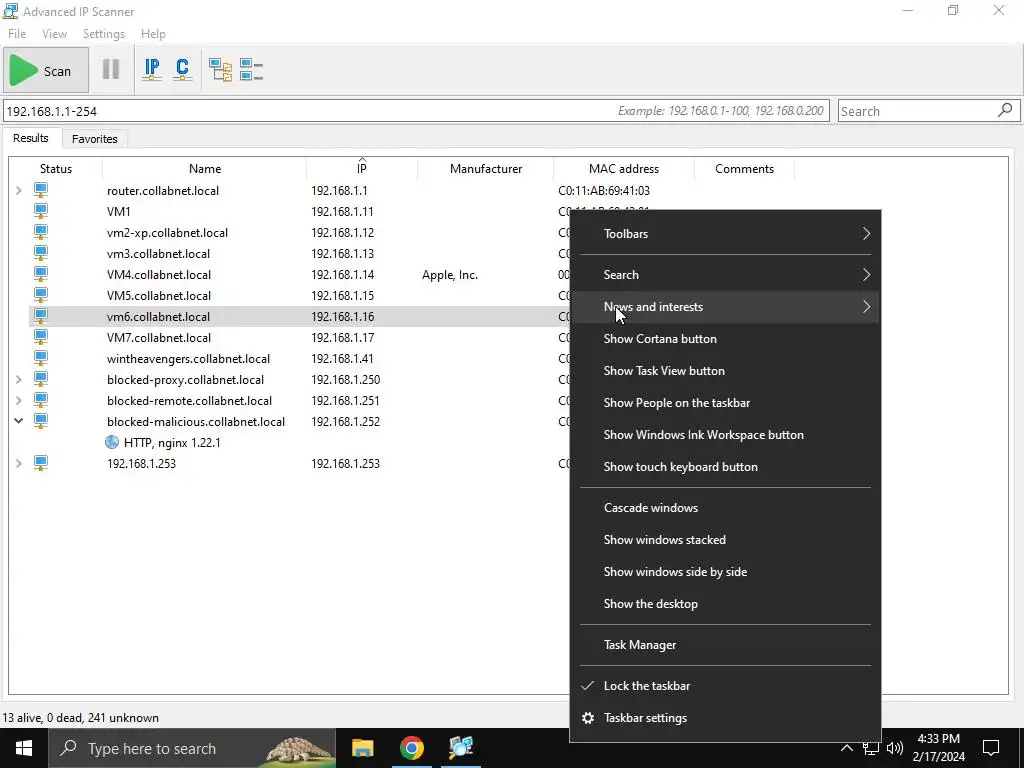Expand News and interests submenu

[x=725, y=306]
